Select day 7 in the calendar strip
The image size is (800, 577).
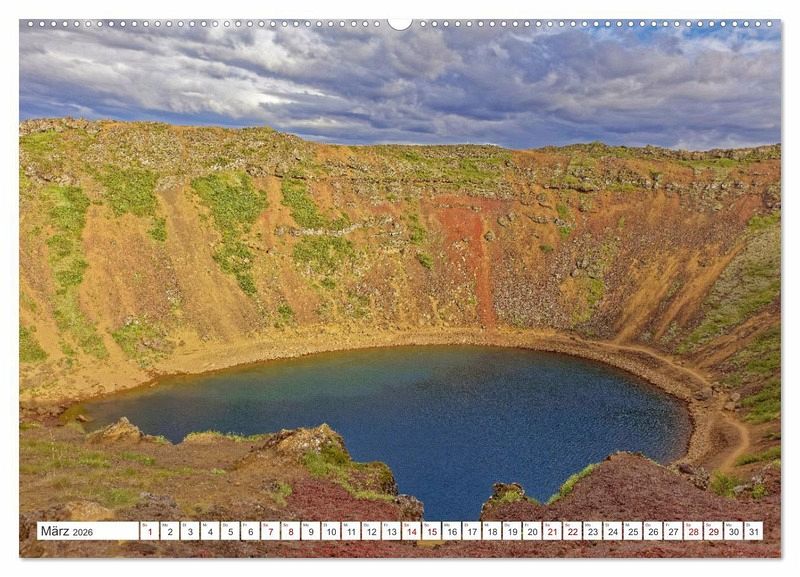pos(271,531)
